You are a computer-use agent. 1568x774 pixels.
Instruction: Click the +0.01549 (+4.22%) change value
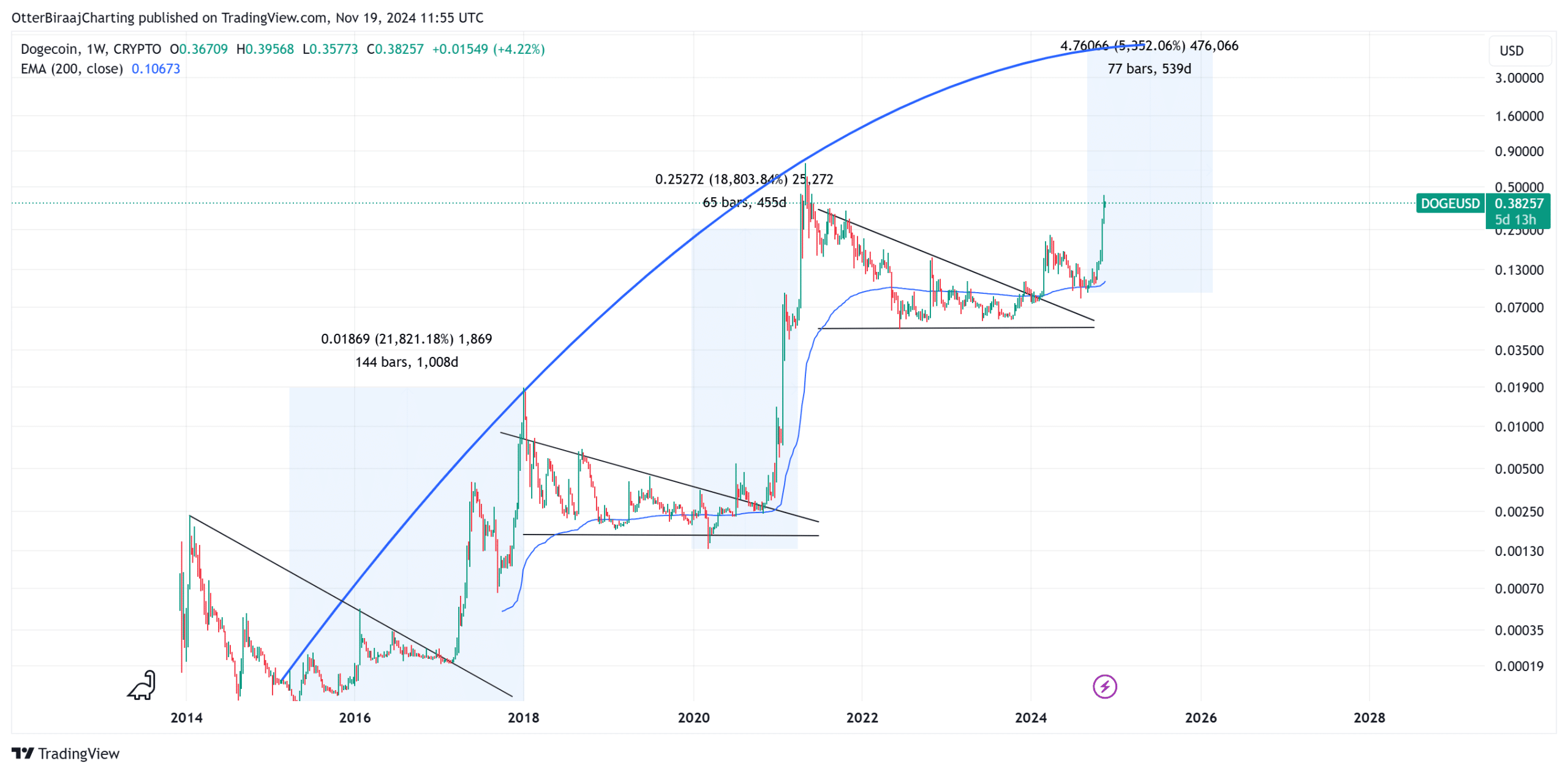[x=488, y=49]
